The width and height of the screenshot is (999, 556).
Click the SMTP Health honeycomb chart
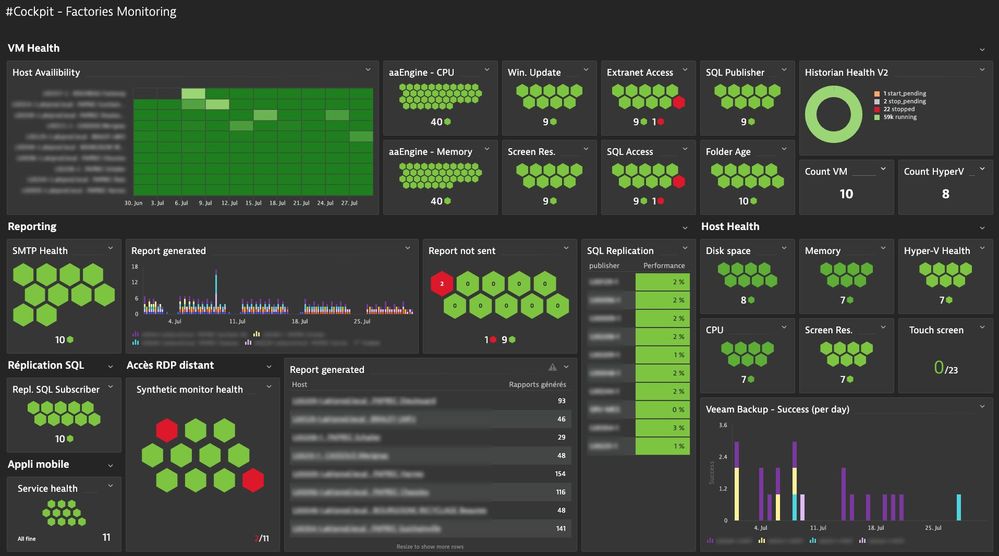(63, 295)
